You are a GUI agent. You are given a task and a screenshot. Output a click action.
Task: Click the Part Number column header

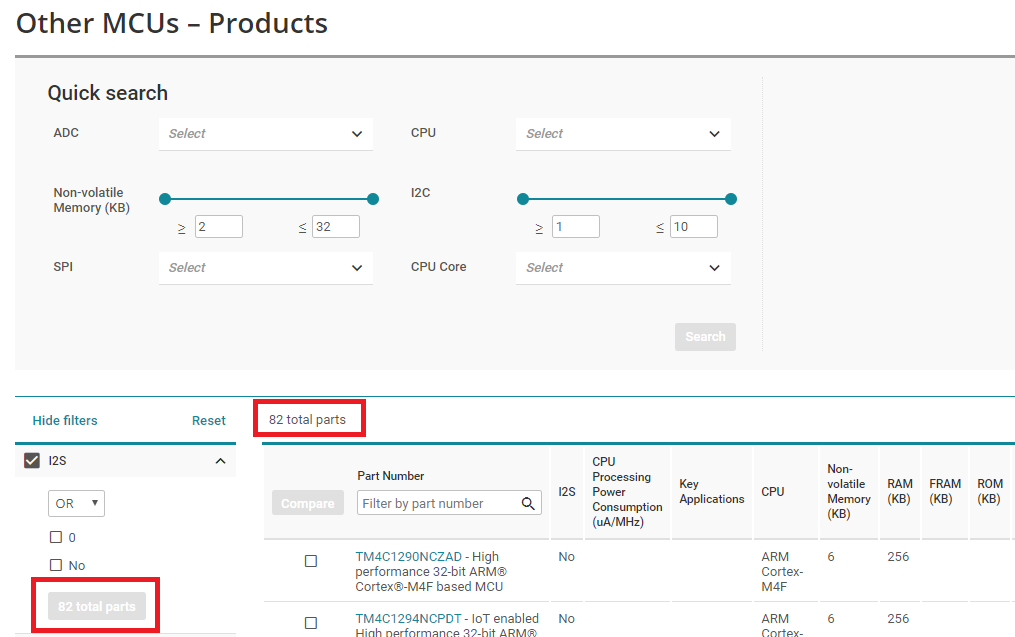pyautogui.click(x=390, y=476)
